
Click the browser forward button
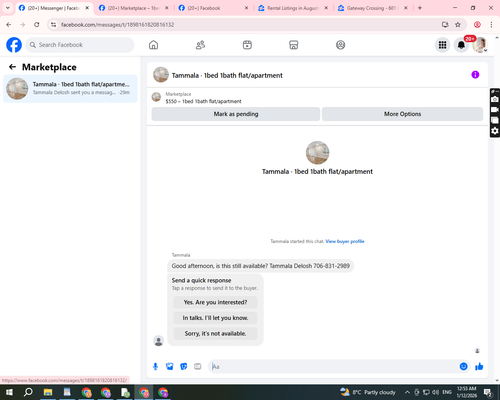coord(23,25)
